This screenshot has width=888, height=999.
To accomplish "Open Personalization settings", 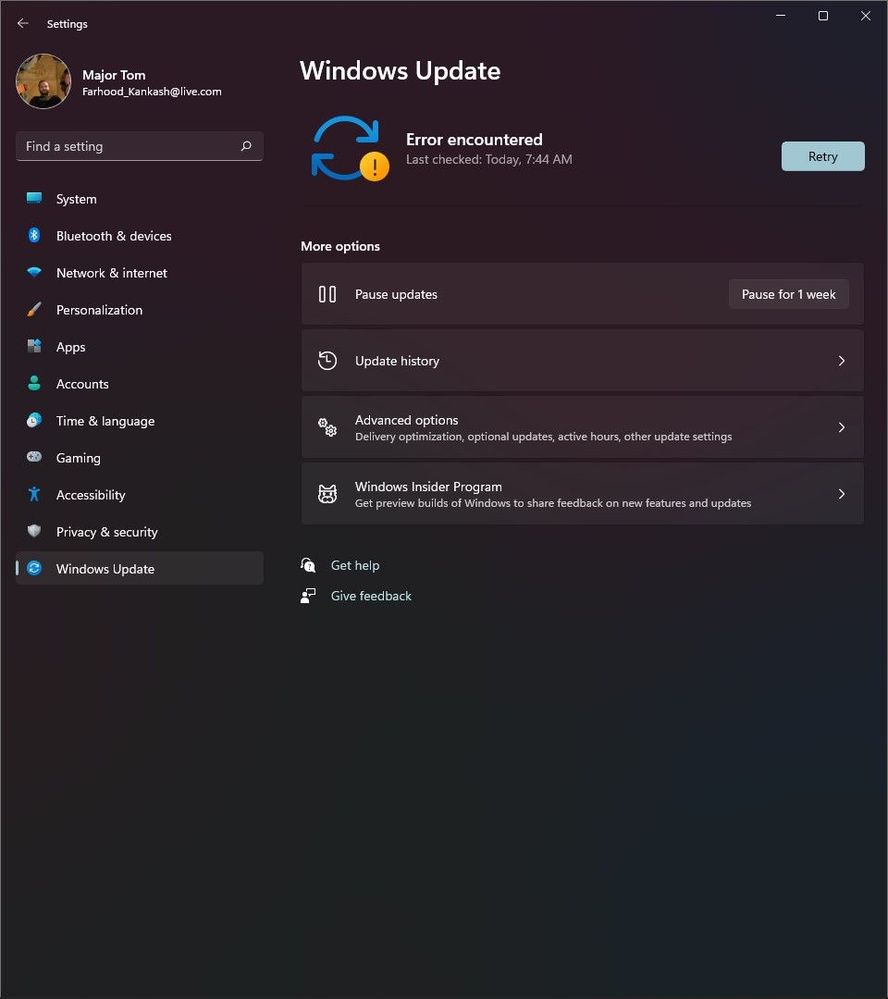I will 36,310.
